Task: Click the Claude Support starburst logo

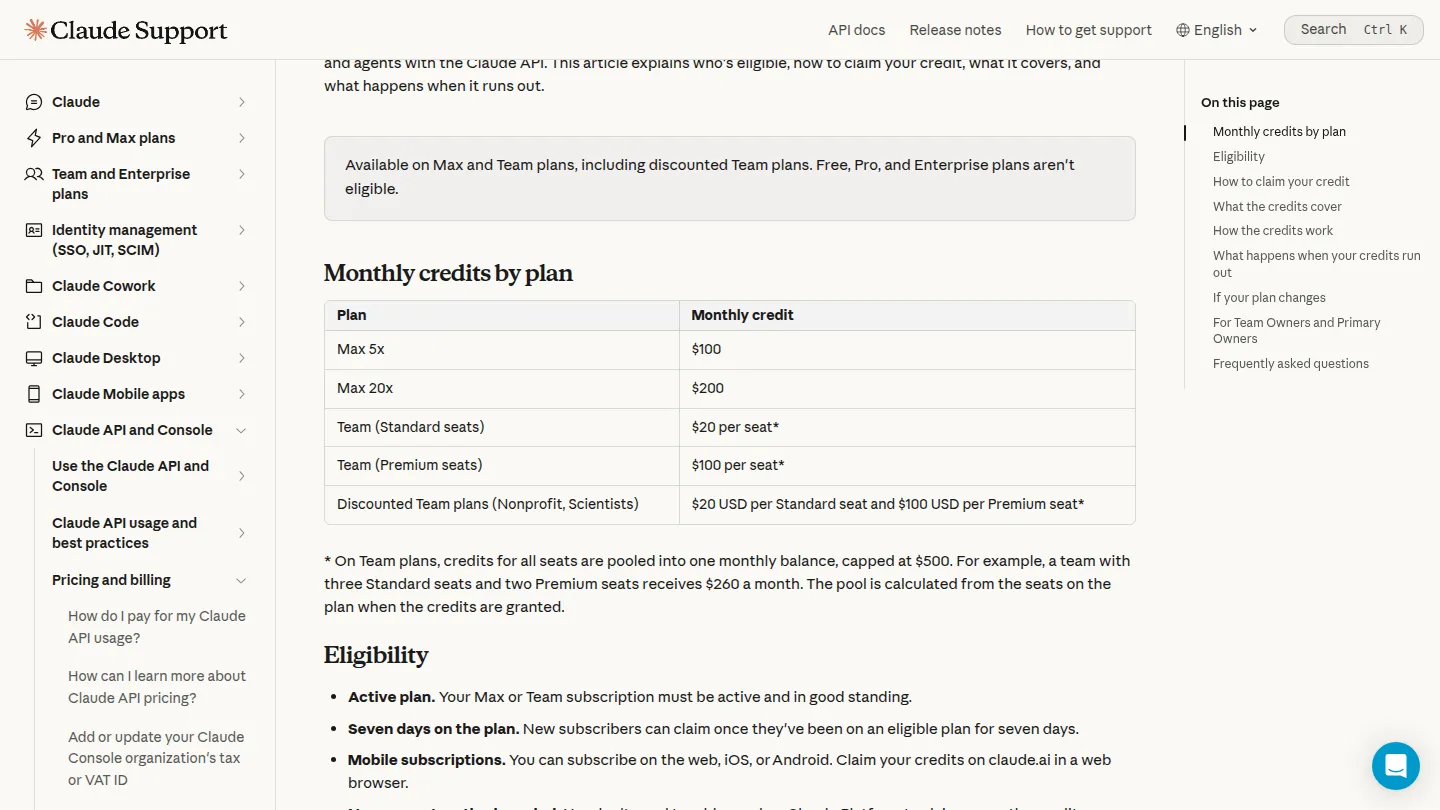Action: [x=36, y=30]
